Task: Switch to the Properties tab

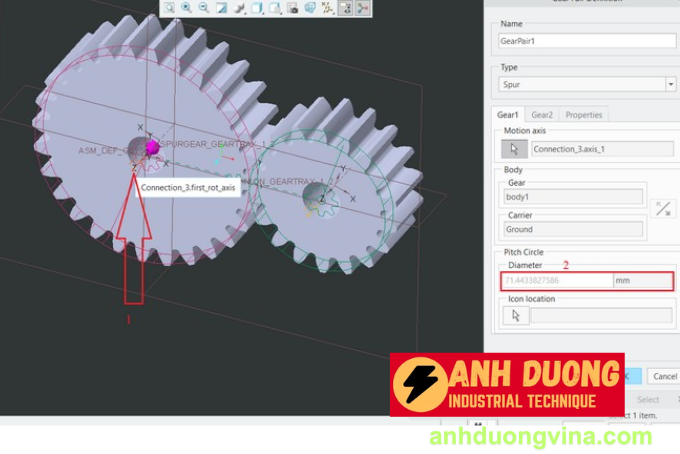Action: coord(583,115)
